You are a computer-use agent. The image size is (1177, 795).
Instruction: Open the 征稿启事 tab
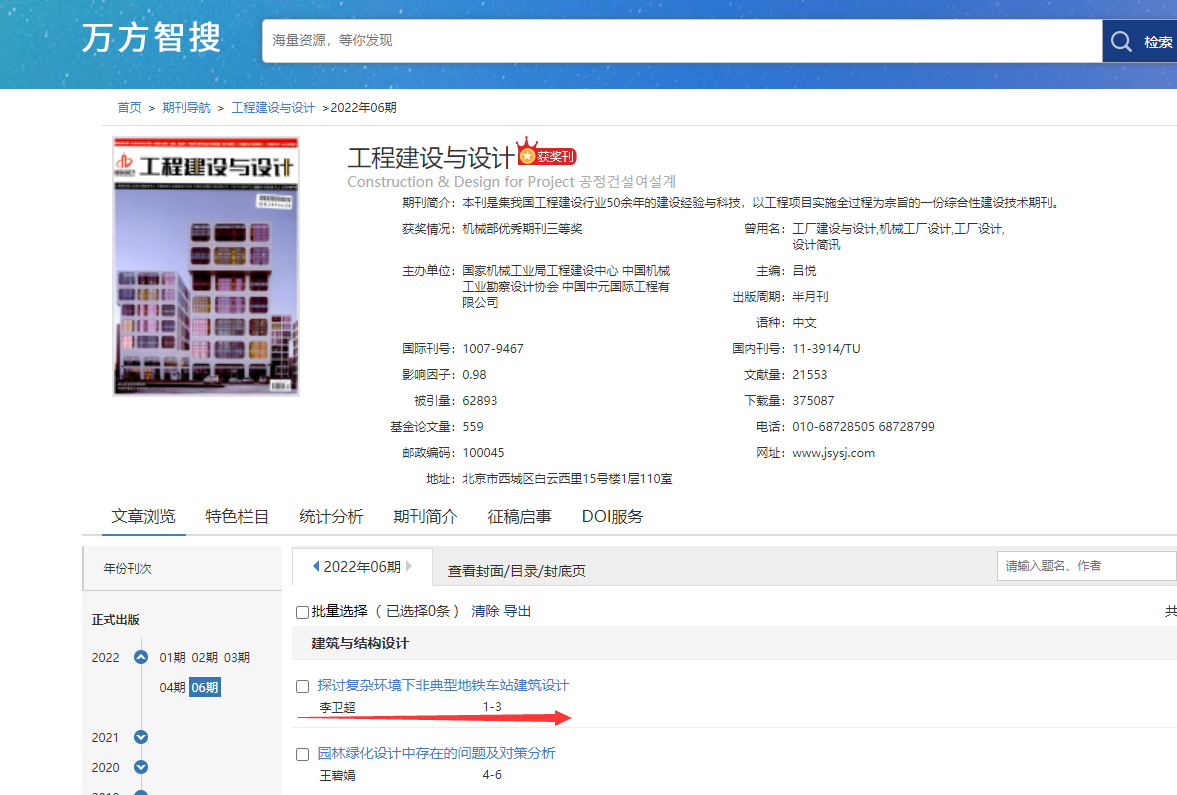tap(519, 517)
